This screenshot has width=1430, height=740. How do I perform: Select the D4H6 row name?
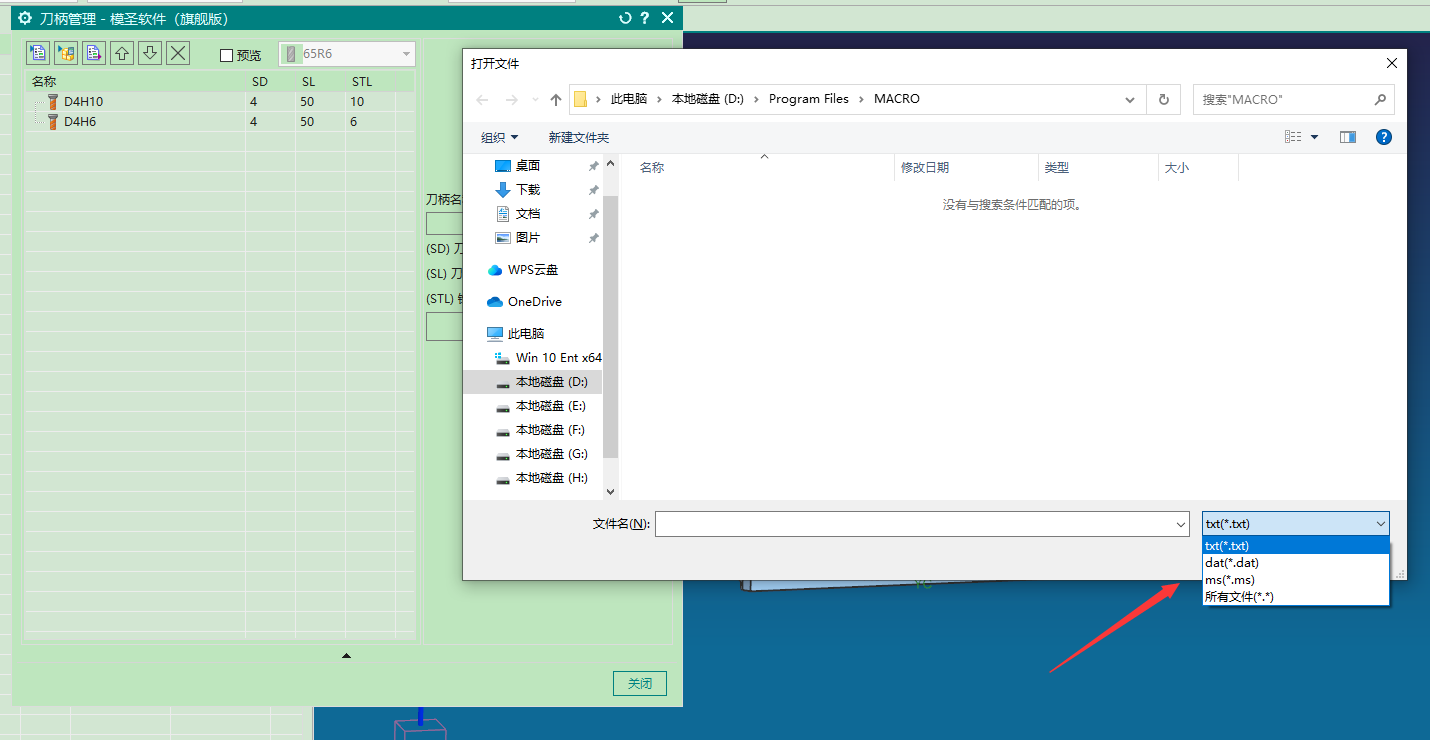[80, 122]
